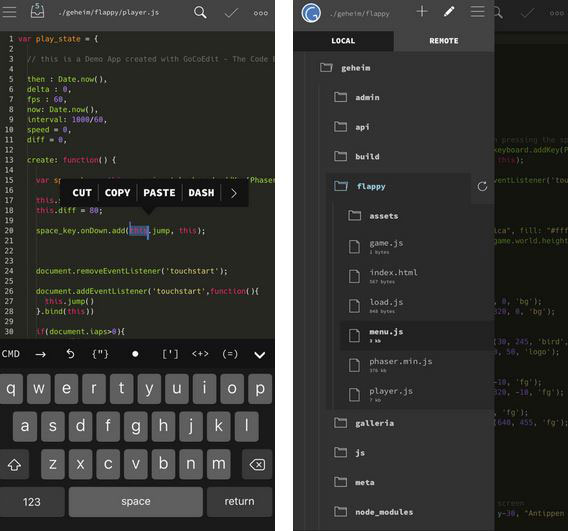The image size is (568, 531).
Task: Open the hamburger menu in the editor
Action: click(9, 12)
